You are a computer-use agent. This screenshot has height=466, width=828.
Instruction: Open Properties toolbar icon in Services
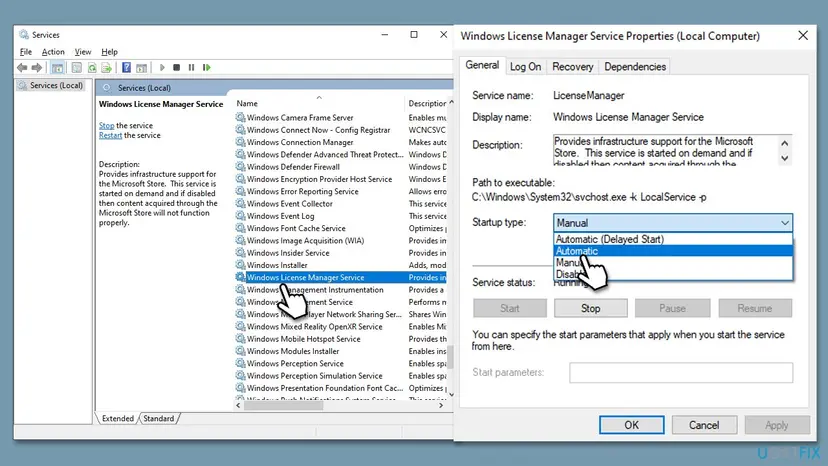pos(77,68)
